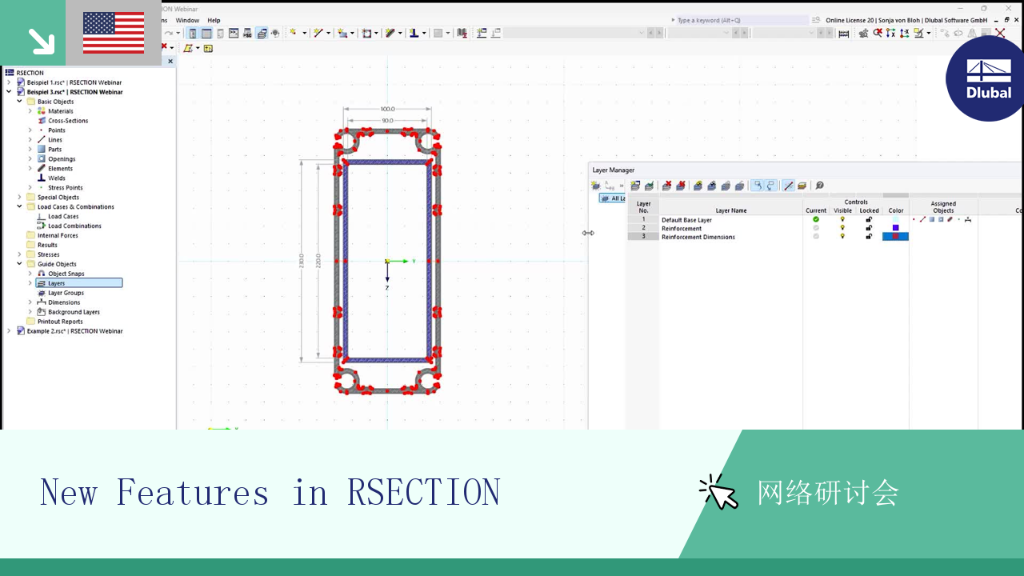Collapse the Basic Objects folder
This screenshot has width=1024, height=576.
pyautogui.click(x=20, y=101)
